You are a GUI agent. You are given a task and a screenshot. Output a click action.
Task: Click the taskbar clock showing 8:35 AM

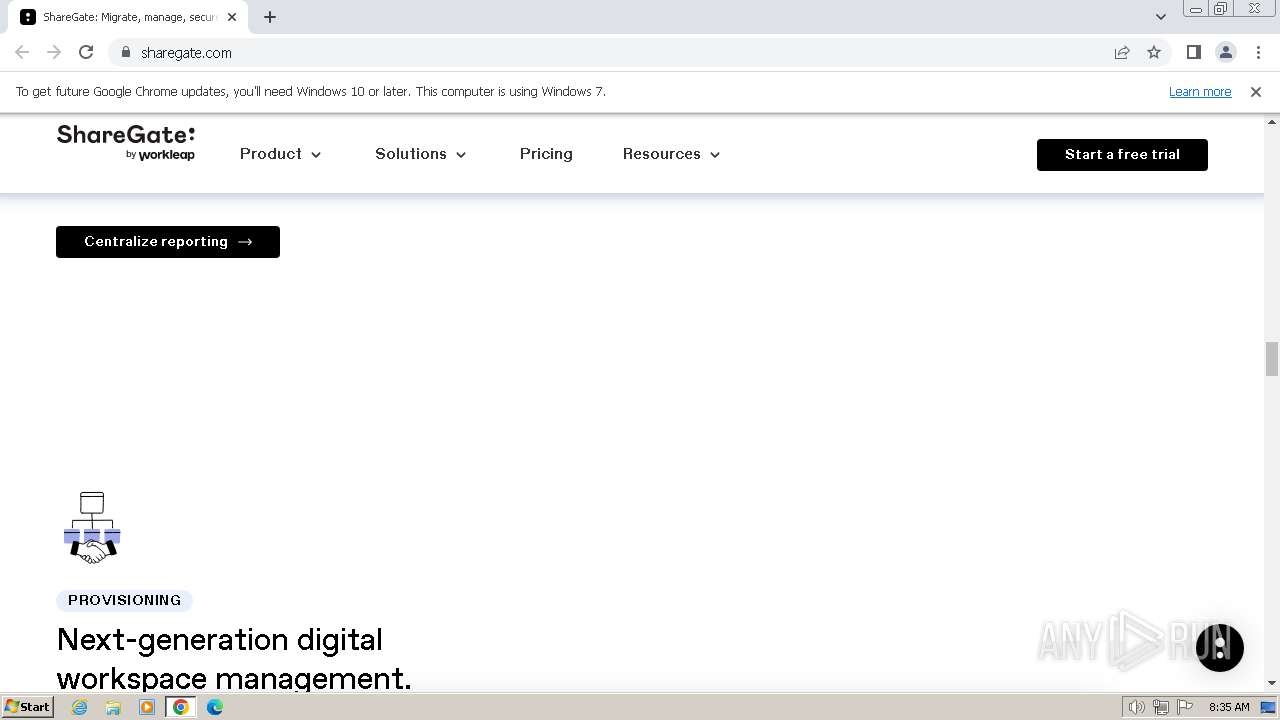point(1229,707)
